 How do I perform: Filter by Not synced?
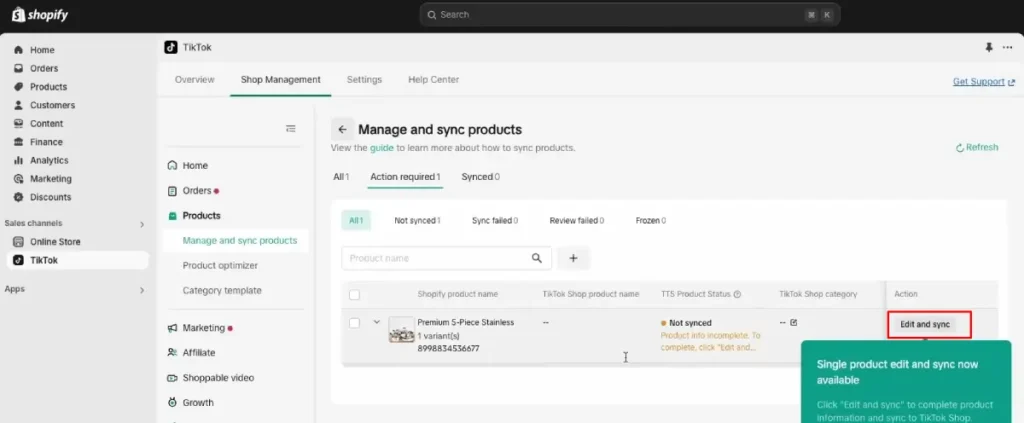click(x=417, y=221)
